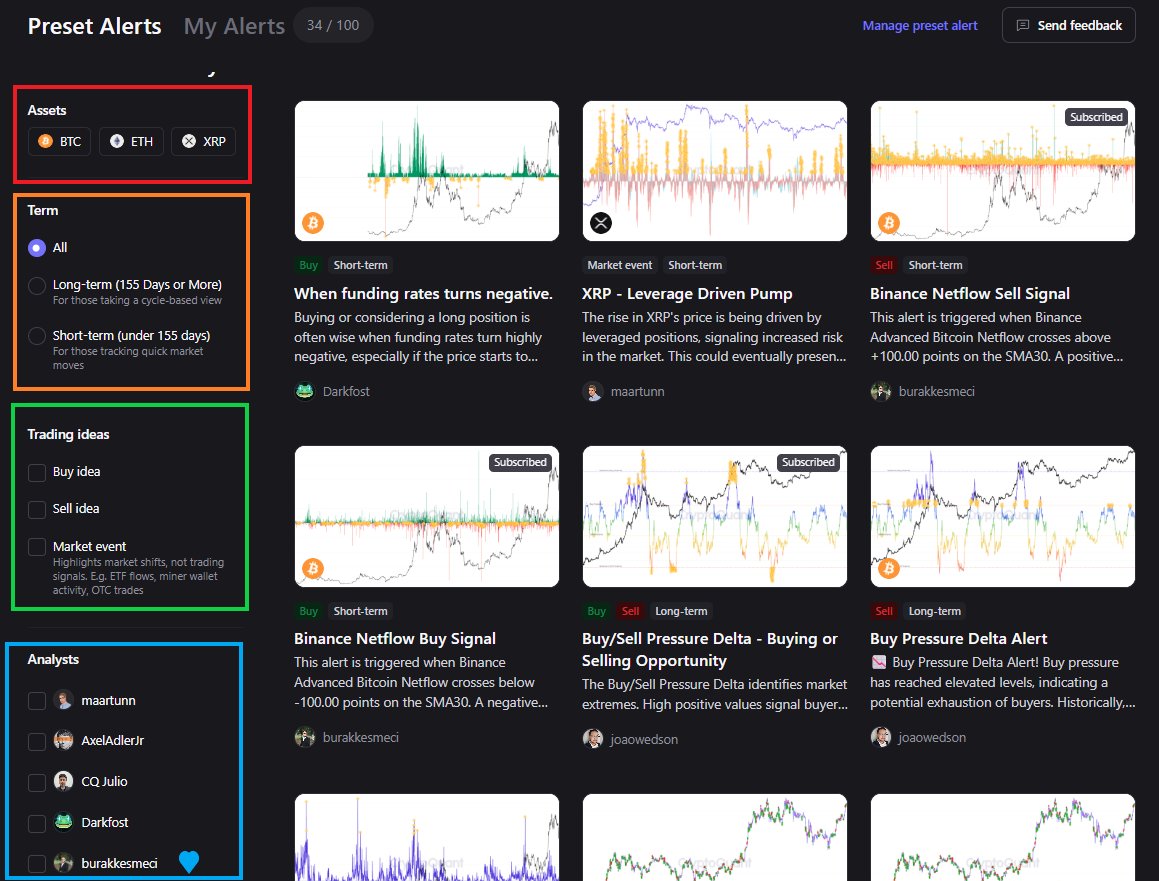Image resolution: width=1159 pixels, height=881 pixels.
Task: Click joaowedson avatar under Buy Pressure Delta Alert
Action: (880, 737)
